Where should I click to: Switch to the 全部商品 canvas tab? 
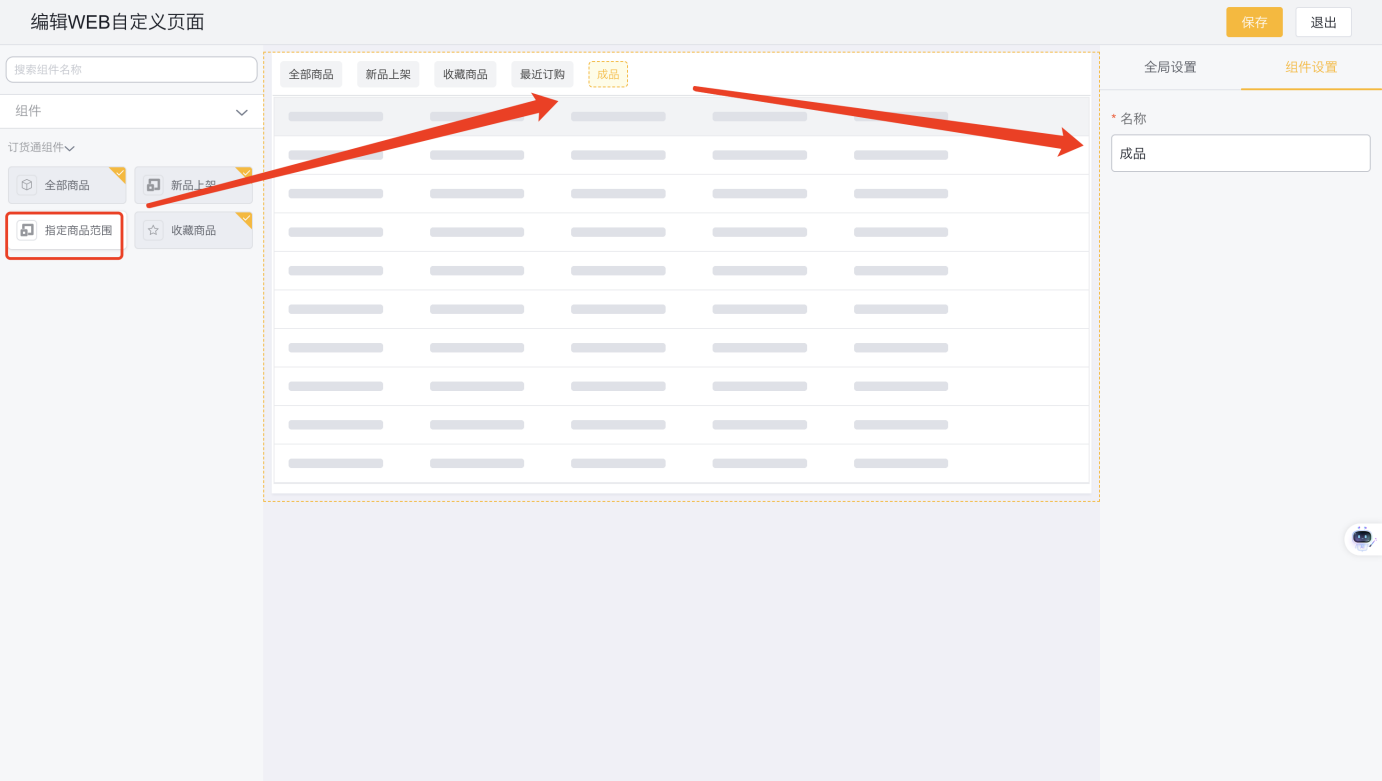(311, 74)
